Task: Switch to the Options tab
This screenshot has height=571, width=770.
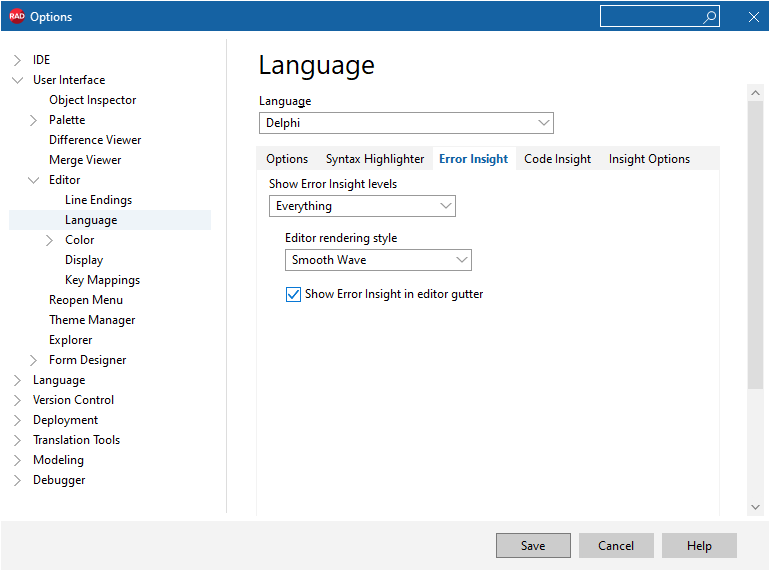Action: [287, 159]
